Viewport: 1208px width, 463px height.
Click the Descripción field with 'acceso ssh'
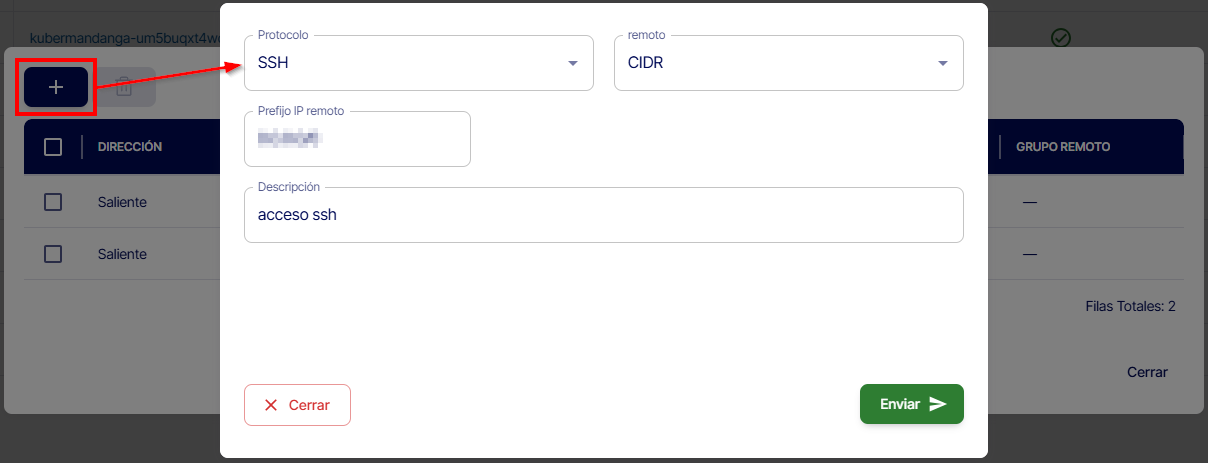(x=603, y=215)
